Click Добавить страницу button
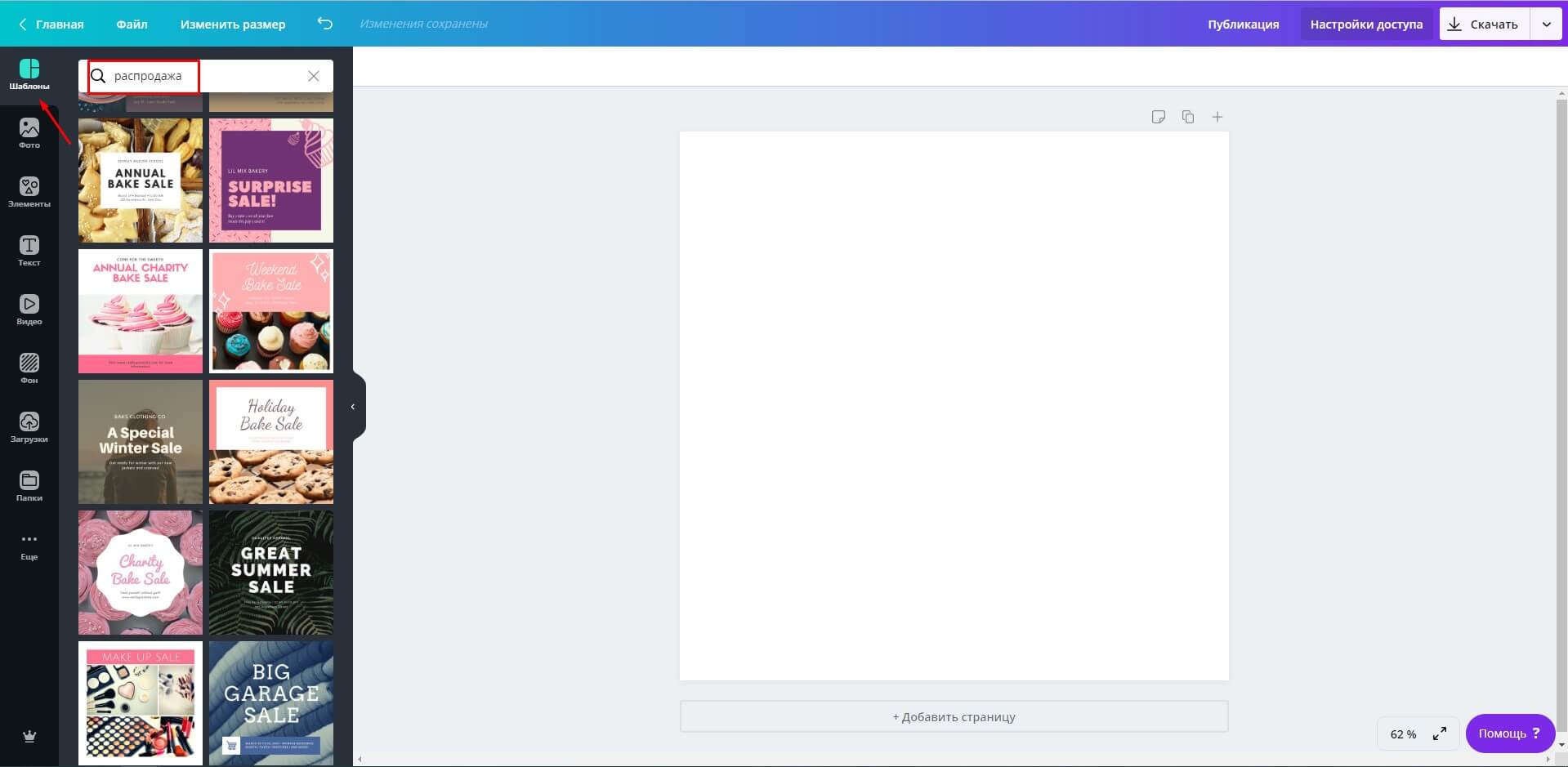The height and width of the screenshot is (767, 1568). point(954,716)
